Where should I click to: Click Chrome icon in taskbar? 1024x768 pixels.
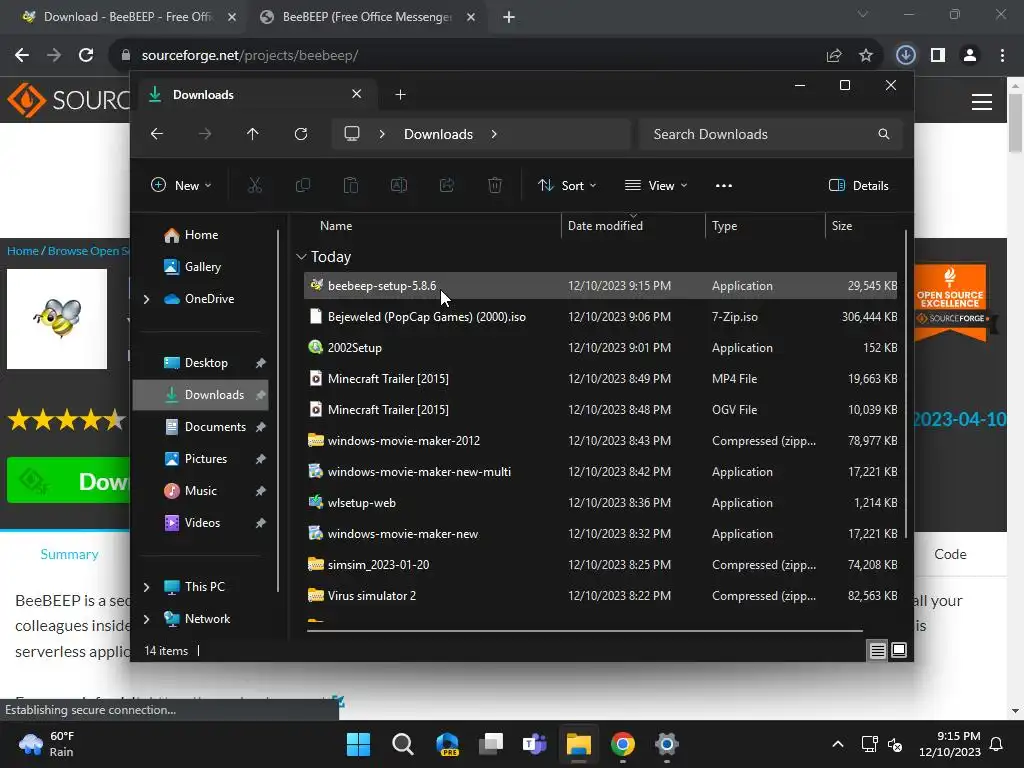point(623,744)
